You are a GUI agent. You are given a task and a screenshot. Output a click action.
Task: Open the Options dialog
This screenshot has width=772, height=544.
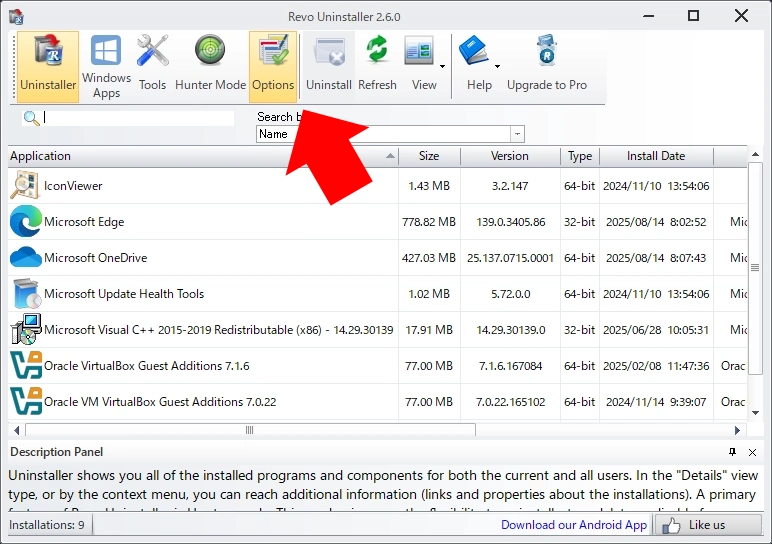[x=273, y=66]
